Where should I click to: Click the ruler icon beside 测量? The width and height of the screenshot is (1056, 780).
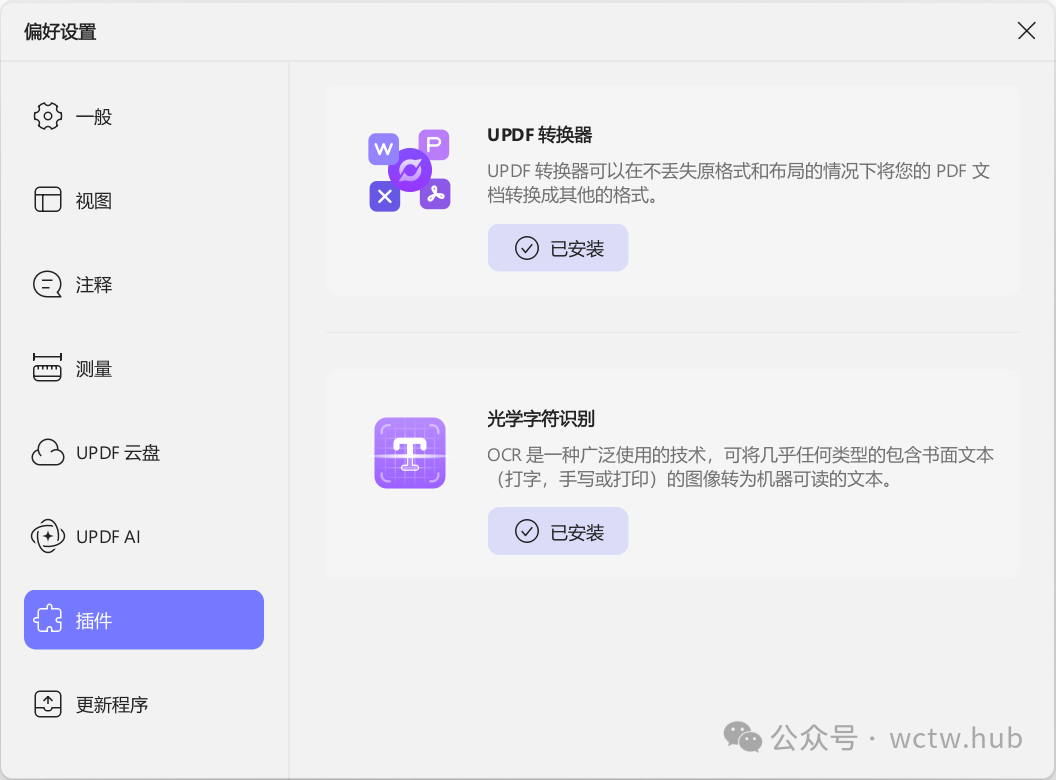[47, 368]
